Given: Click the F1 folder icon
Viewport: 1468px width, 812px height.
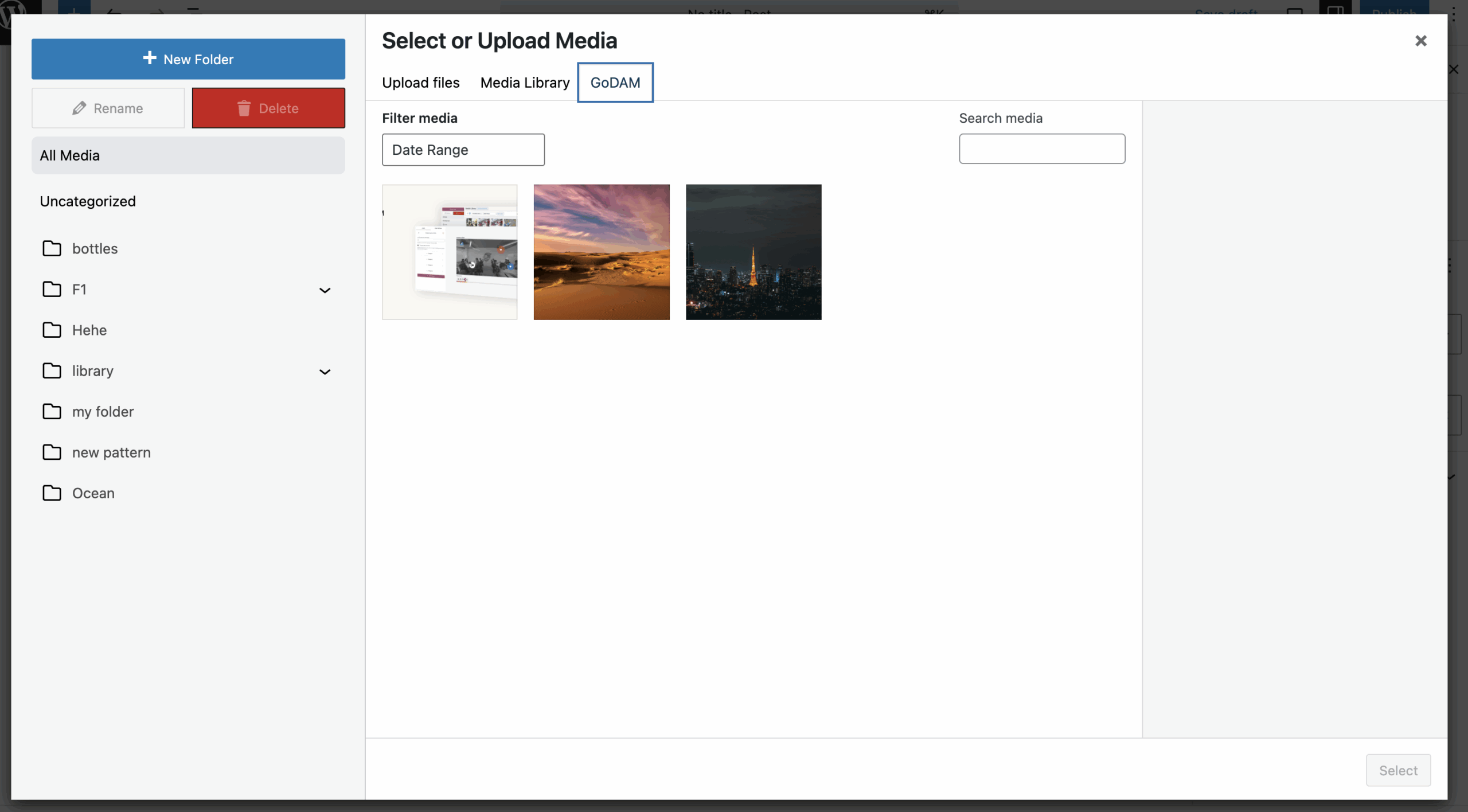Looking at the screenshot, I should 52,289.
